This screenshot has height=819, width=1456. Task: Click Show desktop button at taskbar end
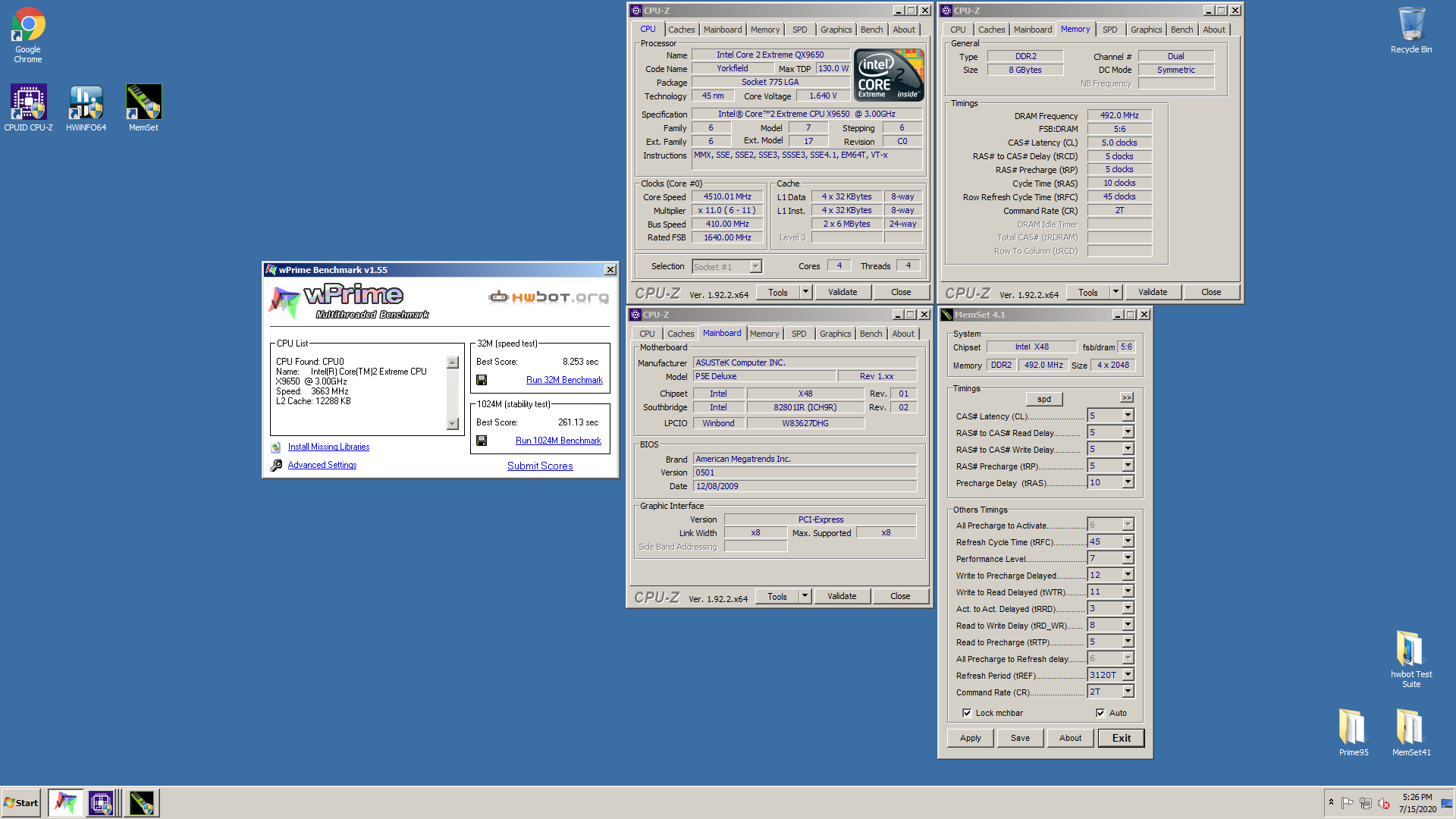(1447, 803)
